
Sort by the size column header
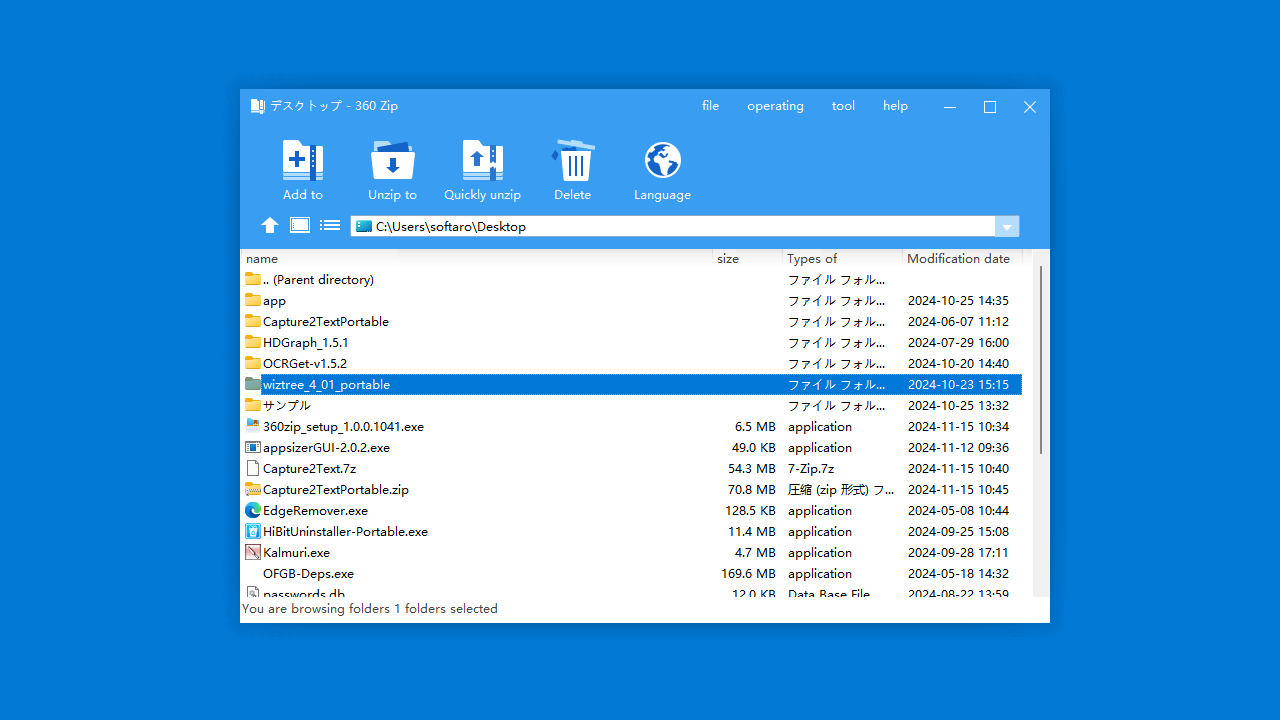pyautogui.click(x=748, y=258)
